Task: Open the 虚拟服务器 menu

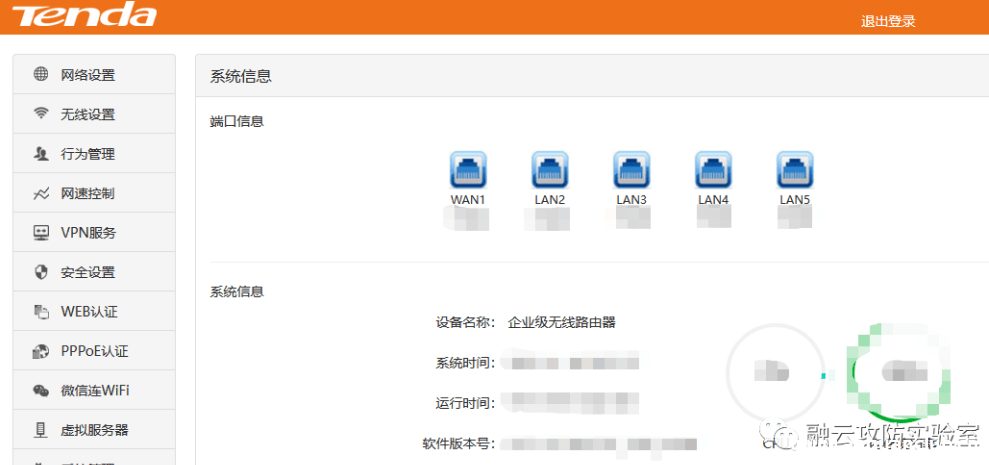Action: click(x=94, y=430)
